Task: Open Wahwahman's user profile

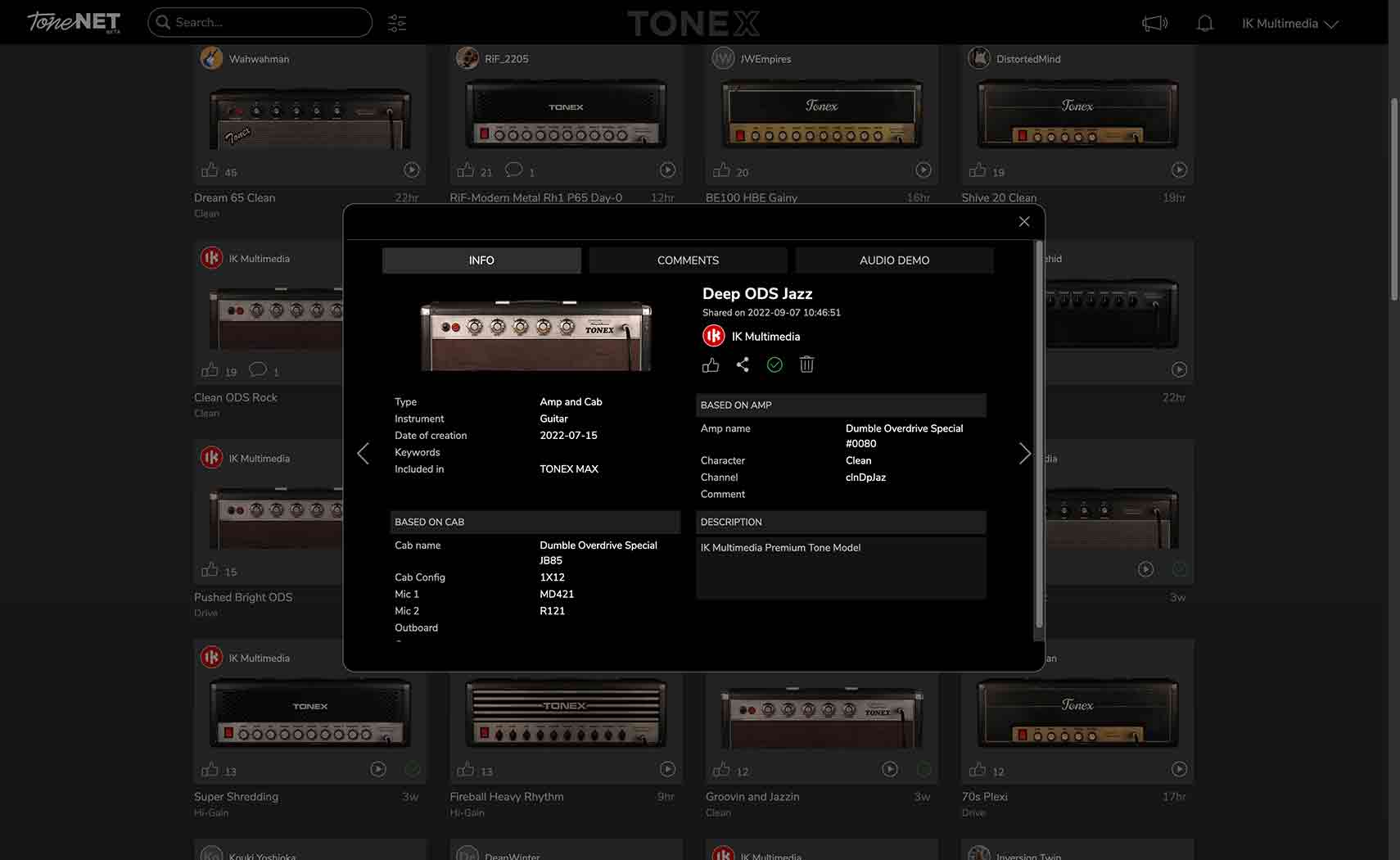Action: [x=245, y=58]
